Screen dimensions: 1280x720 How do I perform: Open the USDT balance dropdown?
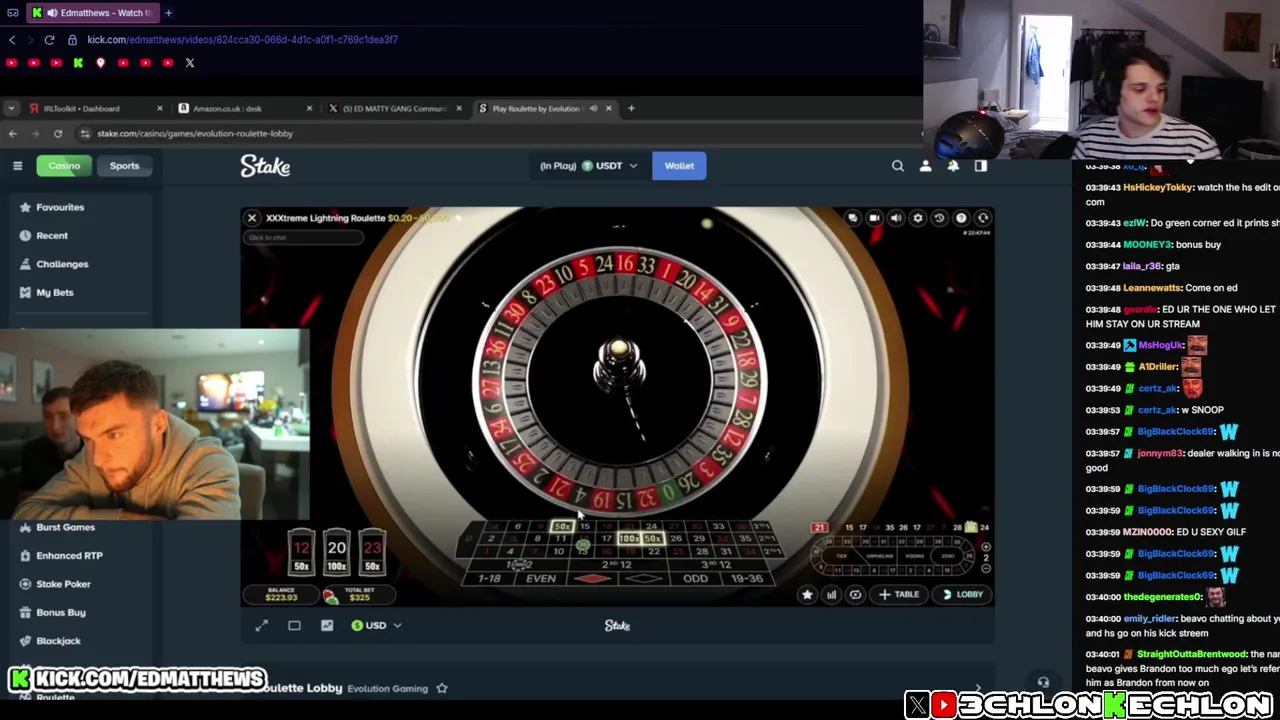[x=589, y=166]
